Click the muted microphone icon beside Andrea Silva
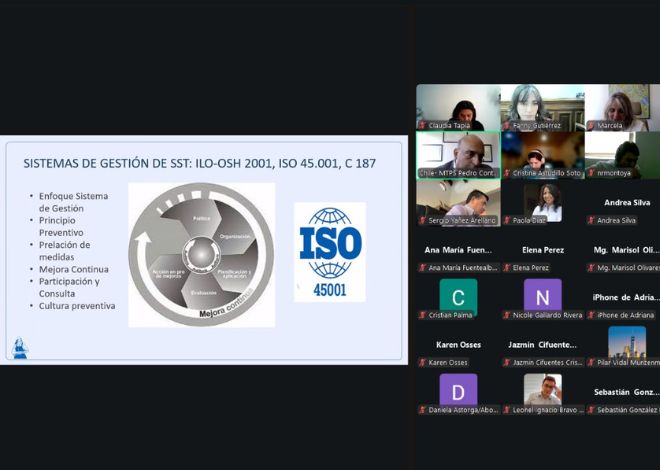660x470 pixels. 592,220
